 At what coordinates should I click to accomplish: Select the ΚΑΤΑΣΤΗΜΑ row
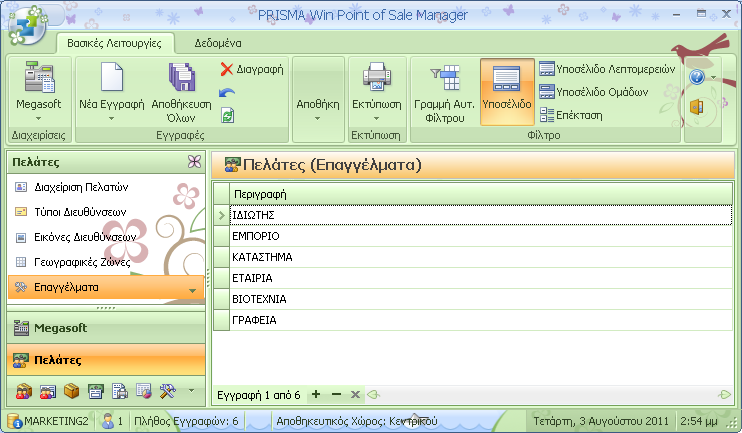(481, 257)
